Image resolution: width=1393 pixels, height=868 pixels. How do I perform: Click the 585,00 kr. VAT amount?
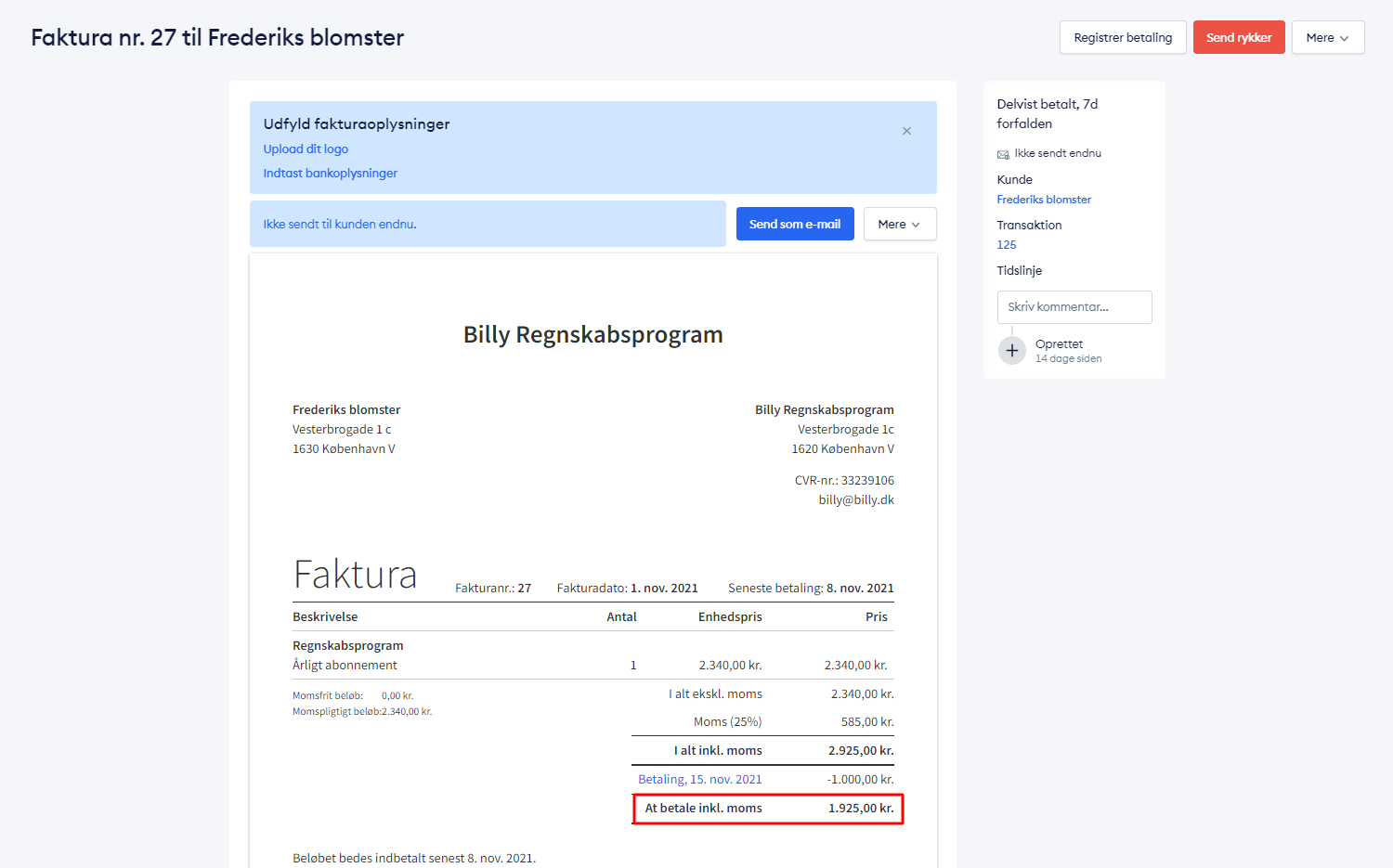click(x=867, y=721)
